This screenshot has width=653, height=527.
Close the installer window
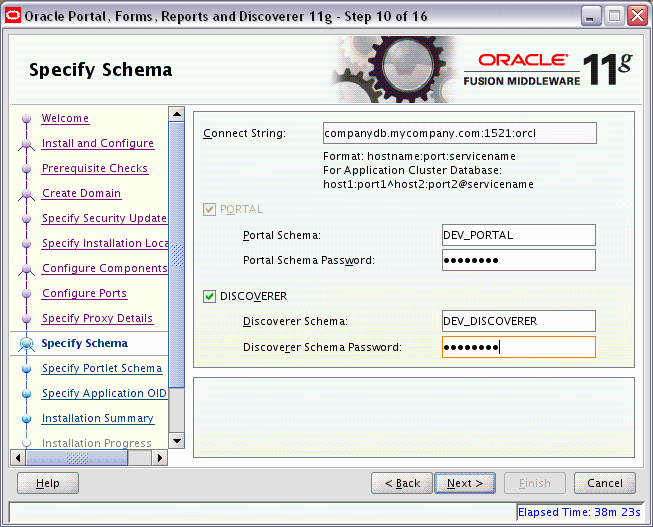click(x=638, y=17)
